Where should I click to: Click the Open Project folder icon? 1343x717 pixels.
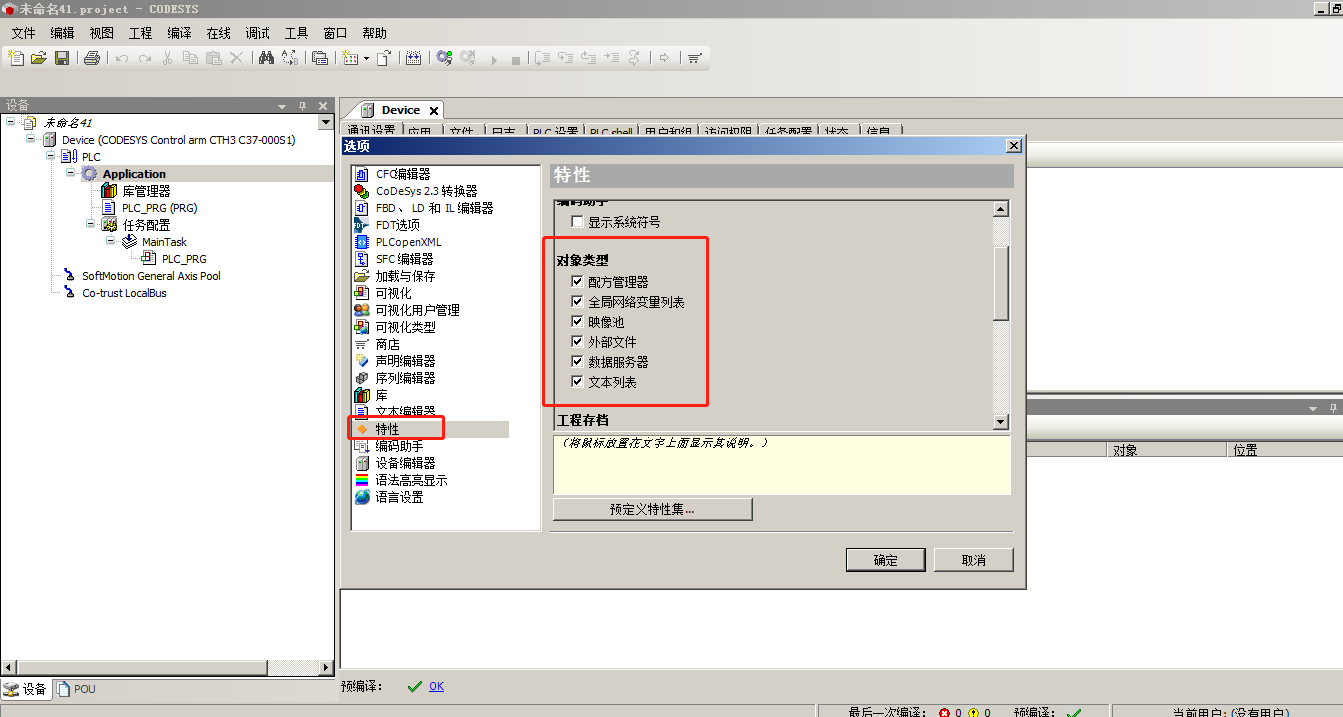tap(39, 58)
